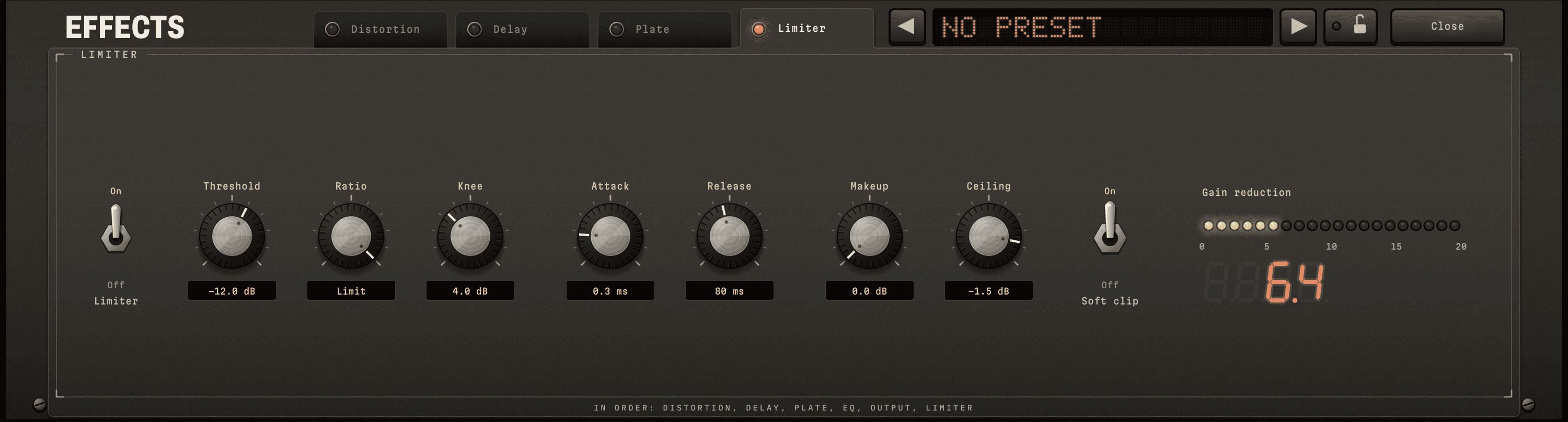This screenshot has width=1568, height=422.
Task: Toggle the Plate power LED
Action: [x=617, y=29]
